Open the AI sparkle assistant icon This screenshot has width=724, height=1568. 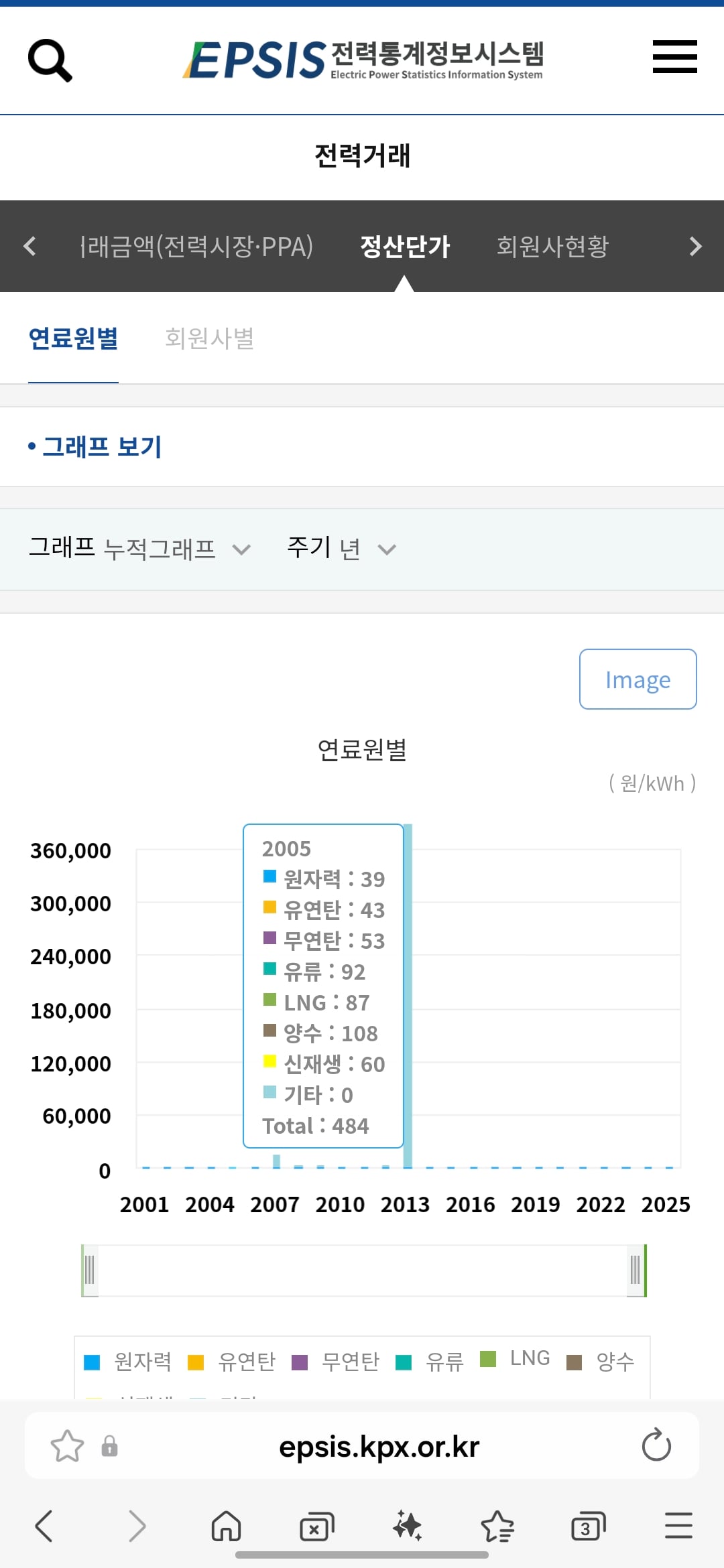(407, 1526)
